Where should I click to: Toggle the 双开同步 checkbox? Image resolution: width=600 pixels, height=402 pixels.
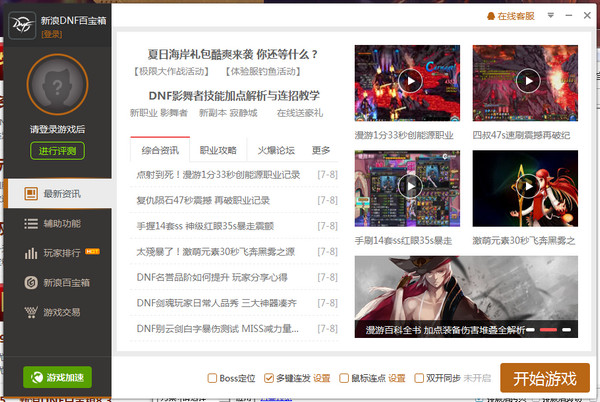[x=417, y=378]
